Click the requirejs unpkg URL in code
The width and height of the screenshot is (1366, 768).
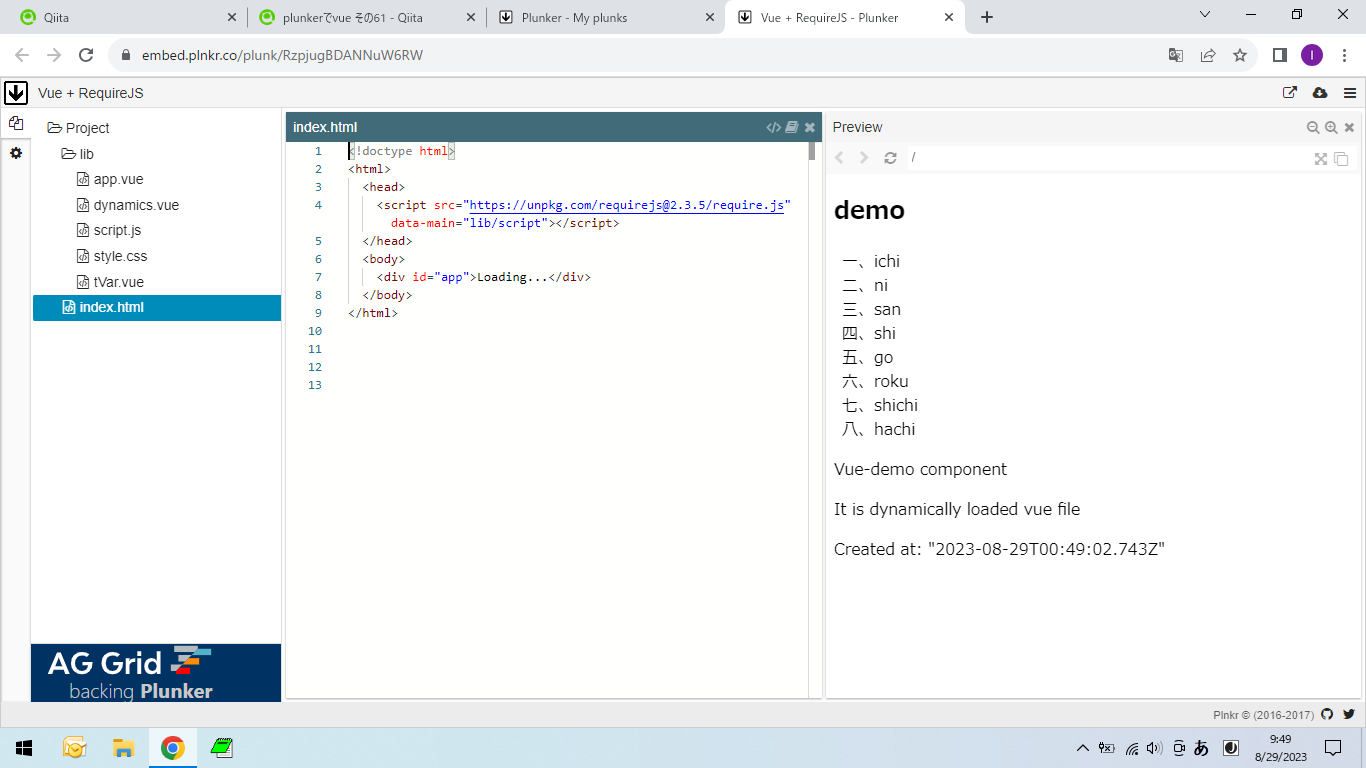tap(627, 205)
